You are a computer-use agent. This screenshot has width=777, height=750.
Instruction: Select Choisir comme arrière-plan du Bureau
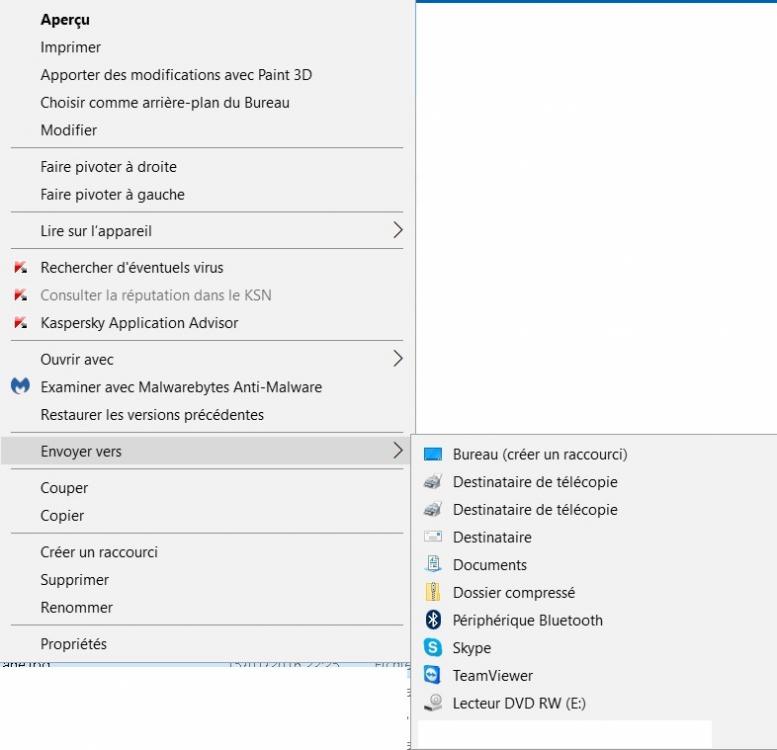(x=165, y=102)
